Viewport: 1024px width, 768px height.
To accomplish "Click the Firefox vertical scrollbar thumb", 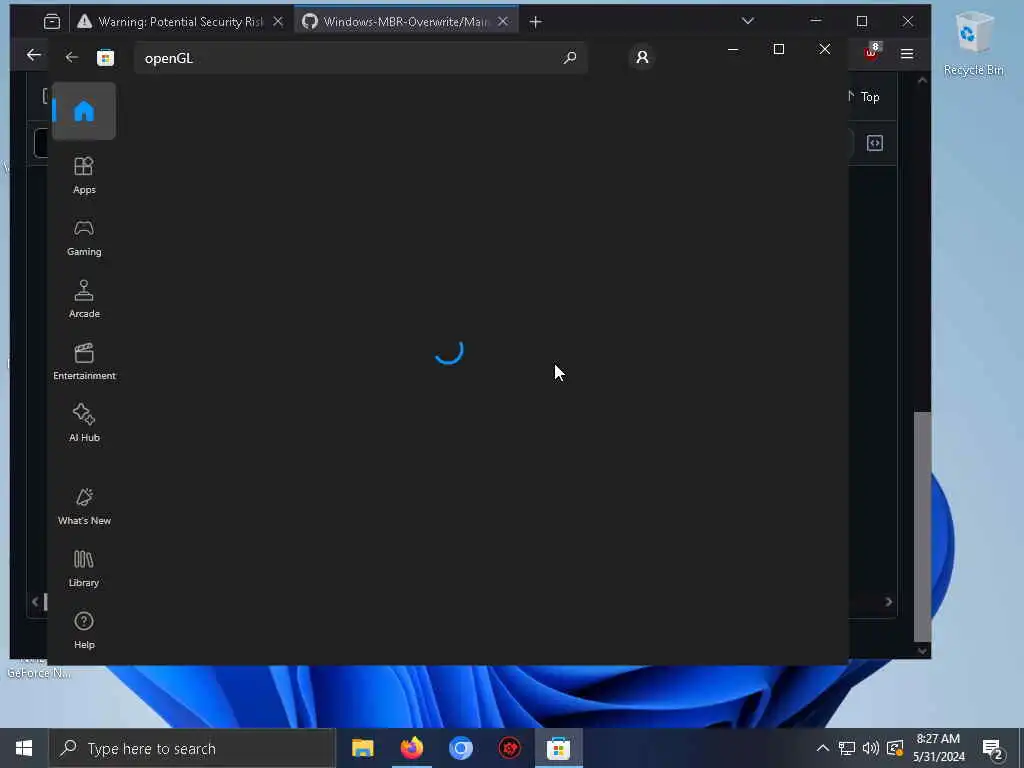I will click(x=922, y=526).
